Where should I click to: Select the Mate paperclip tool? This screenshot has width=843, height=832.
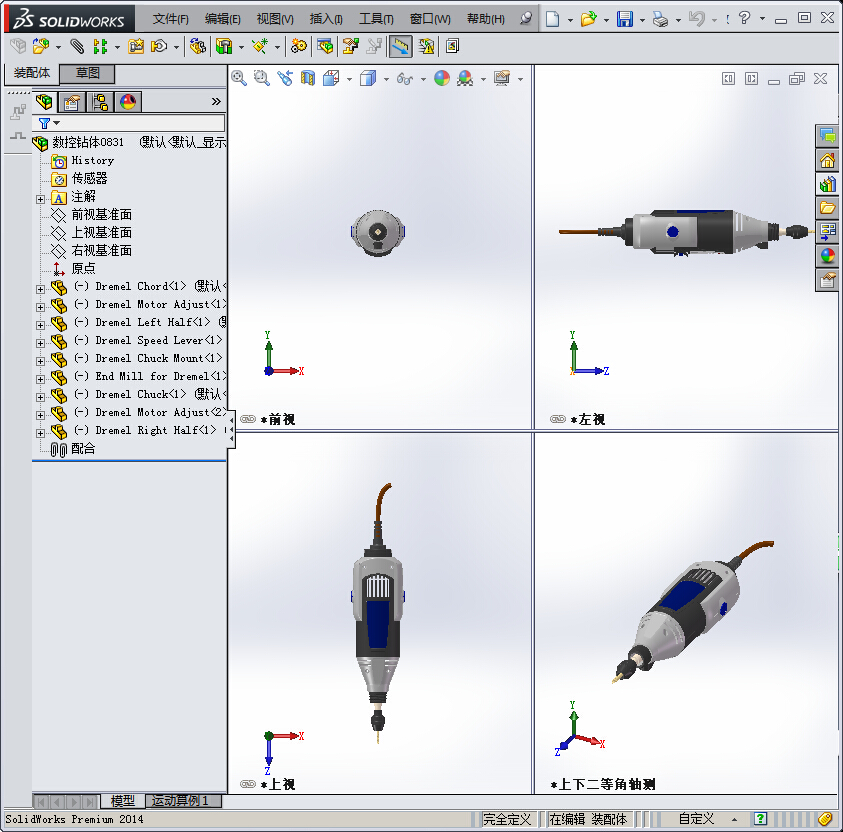tap(77, 47)
